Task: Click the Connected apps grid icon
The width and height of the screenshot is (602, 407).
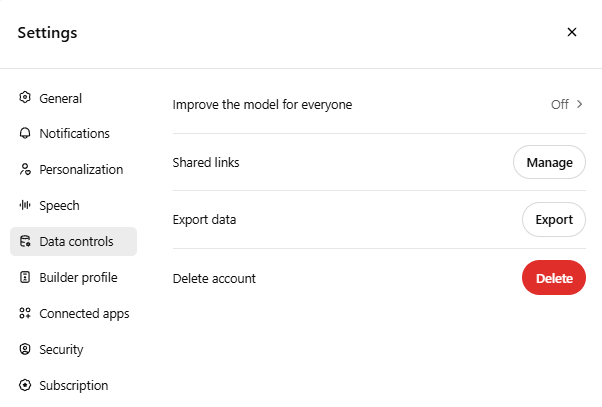Action: tap(25, 313)
